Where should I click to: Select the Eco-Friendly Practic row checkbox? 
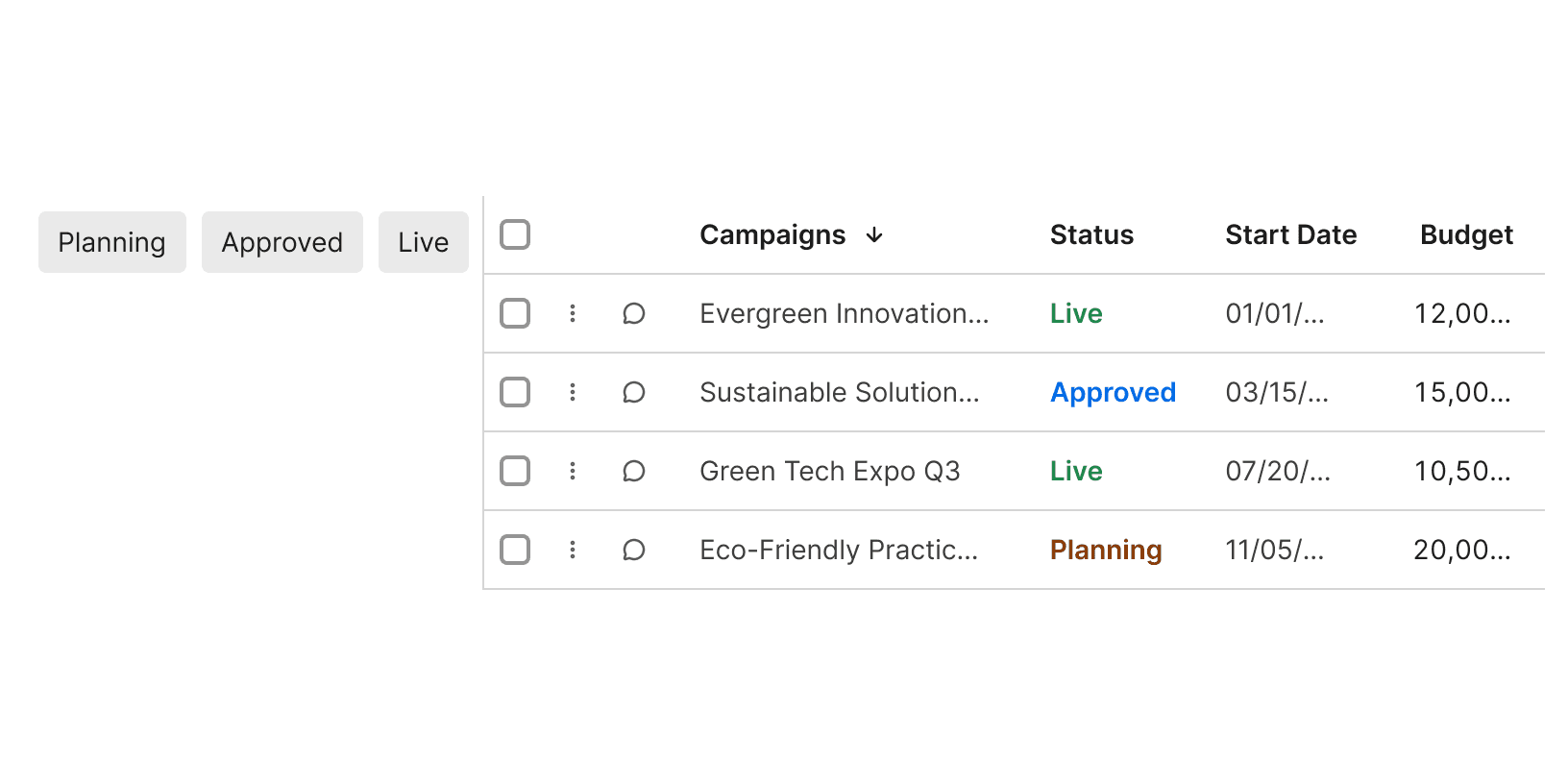[515, 550]
